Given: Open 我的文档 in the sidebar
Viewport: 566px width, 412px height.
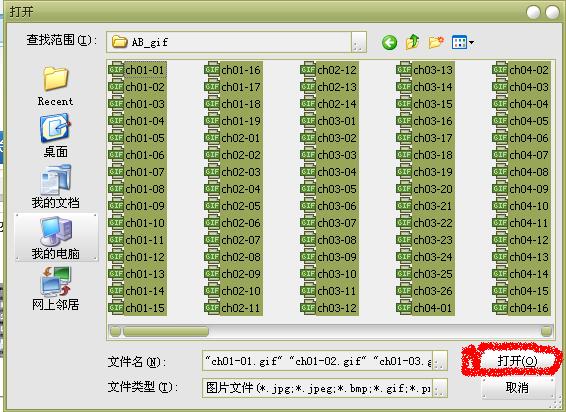Looking at the screenshot, I should pos(55,187).
